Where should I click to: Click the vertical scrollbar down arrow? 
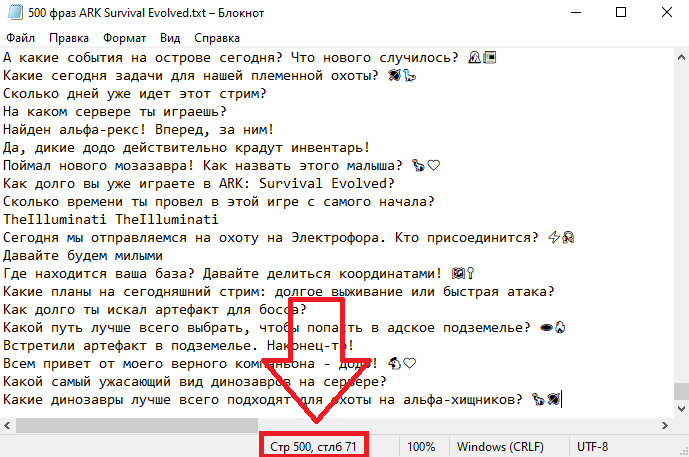[680, 408]
